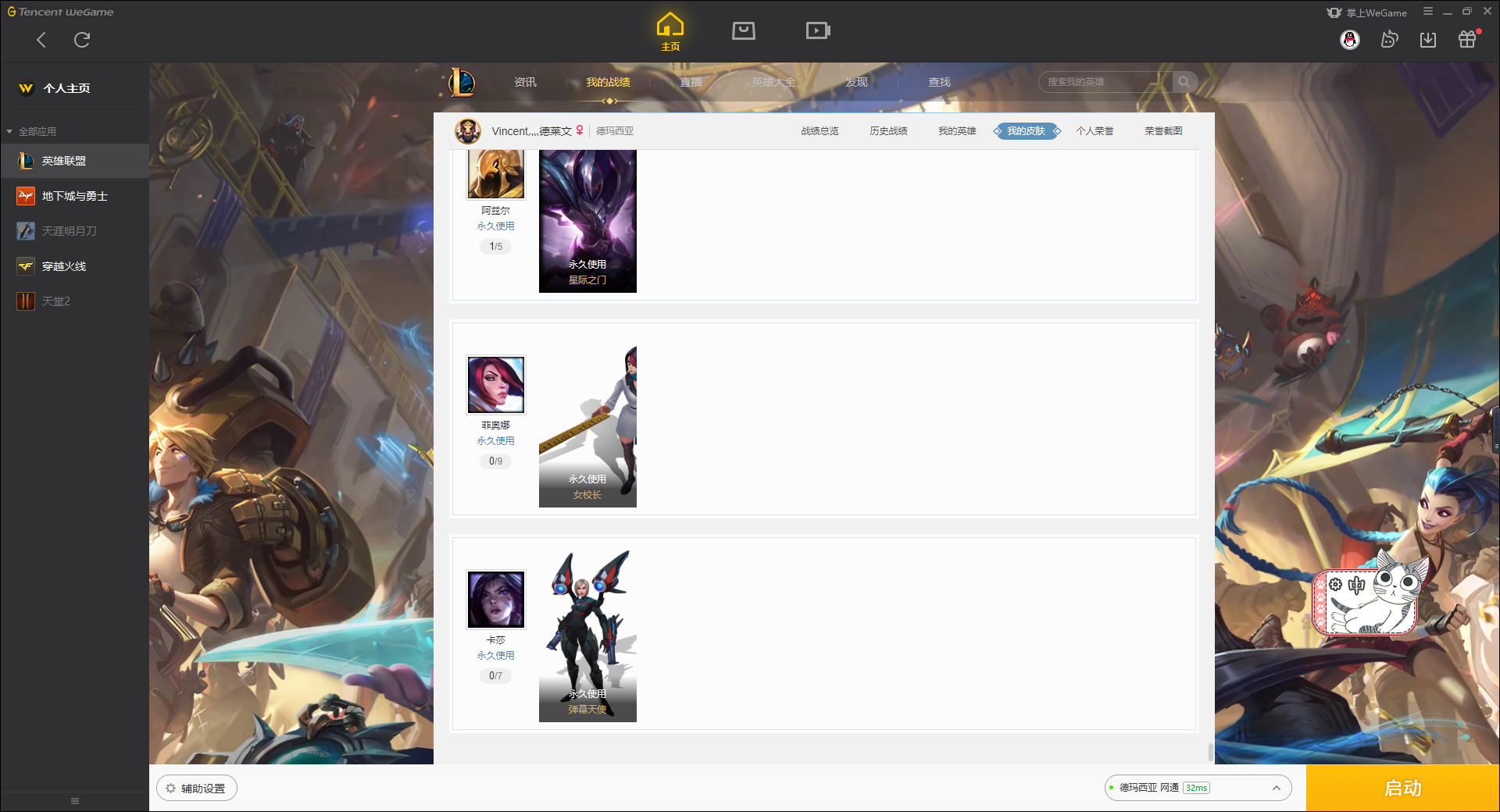Open 辅助设置 helper settings
The image size is (1500, 812).
point(197,789)
